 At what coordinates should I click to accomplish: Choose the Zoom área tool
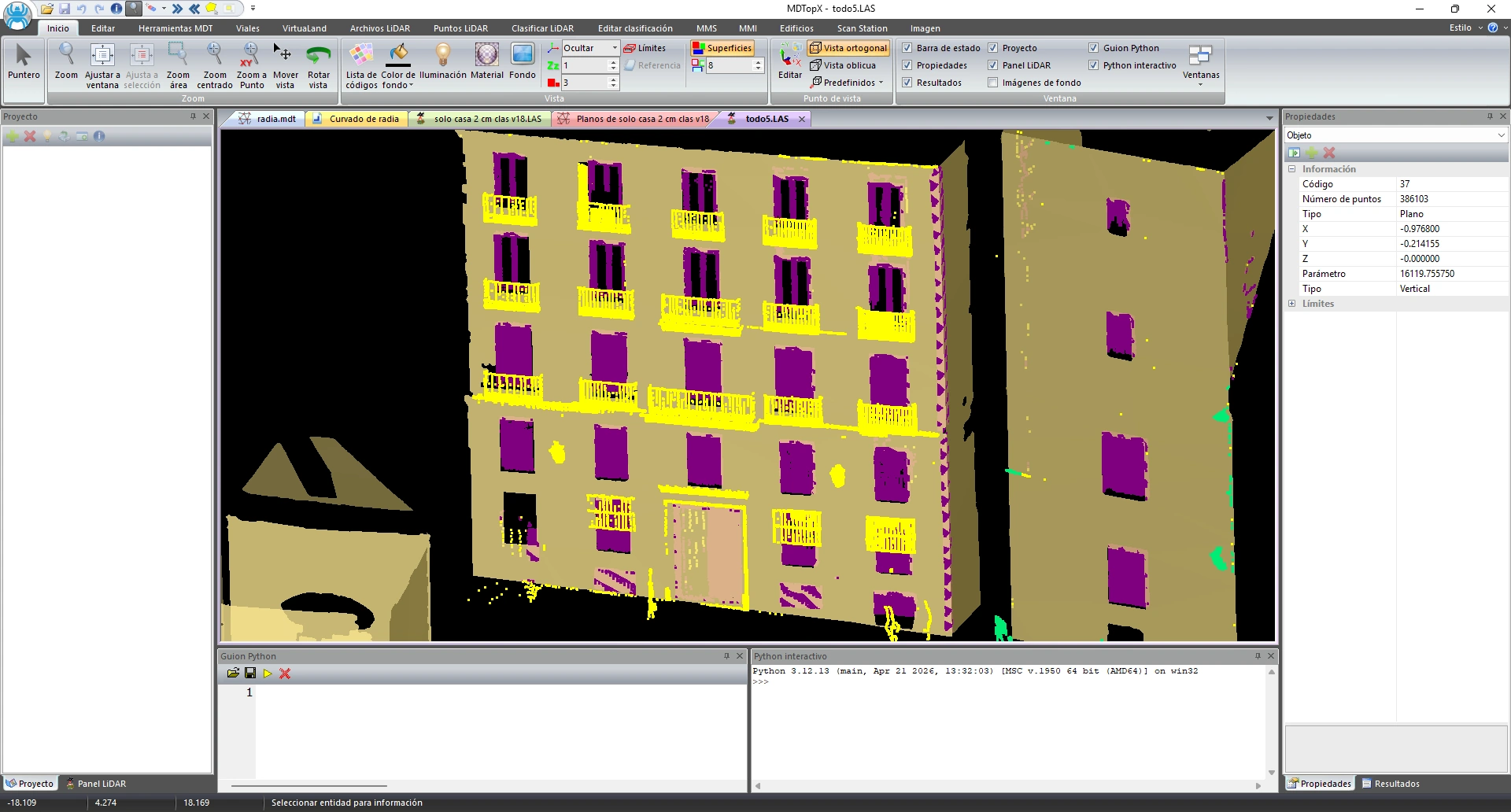178,65
